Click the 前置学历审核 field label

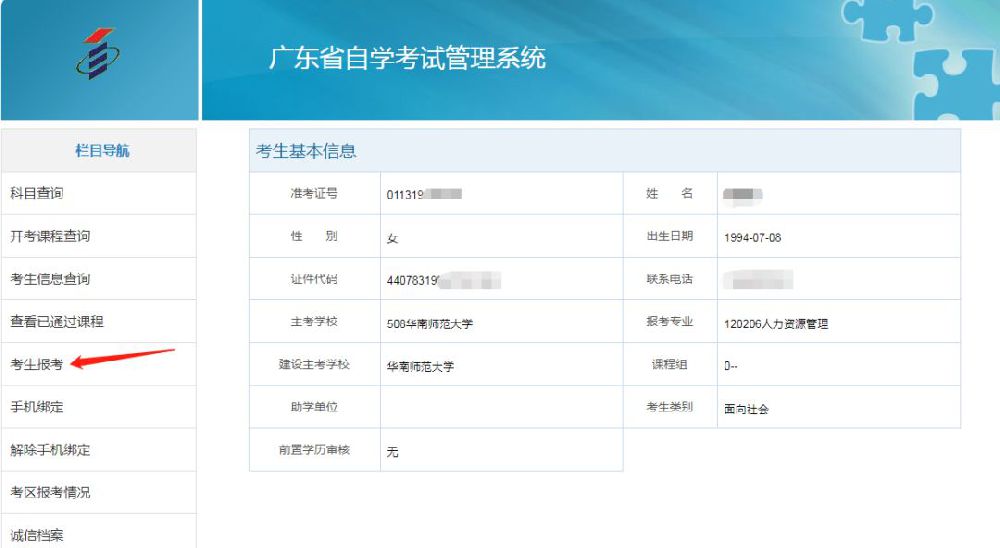pos(314,450)
